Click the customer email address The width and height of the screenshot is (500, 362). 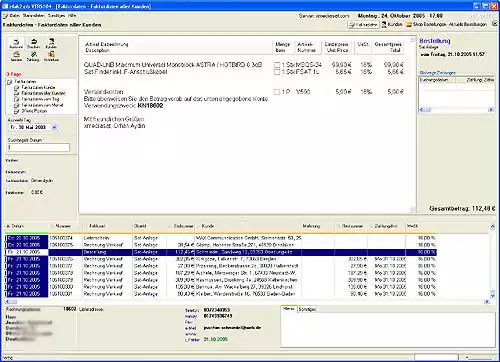[232, 328]
